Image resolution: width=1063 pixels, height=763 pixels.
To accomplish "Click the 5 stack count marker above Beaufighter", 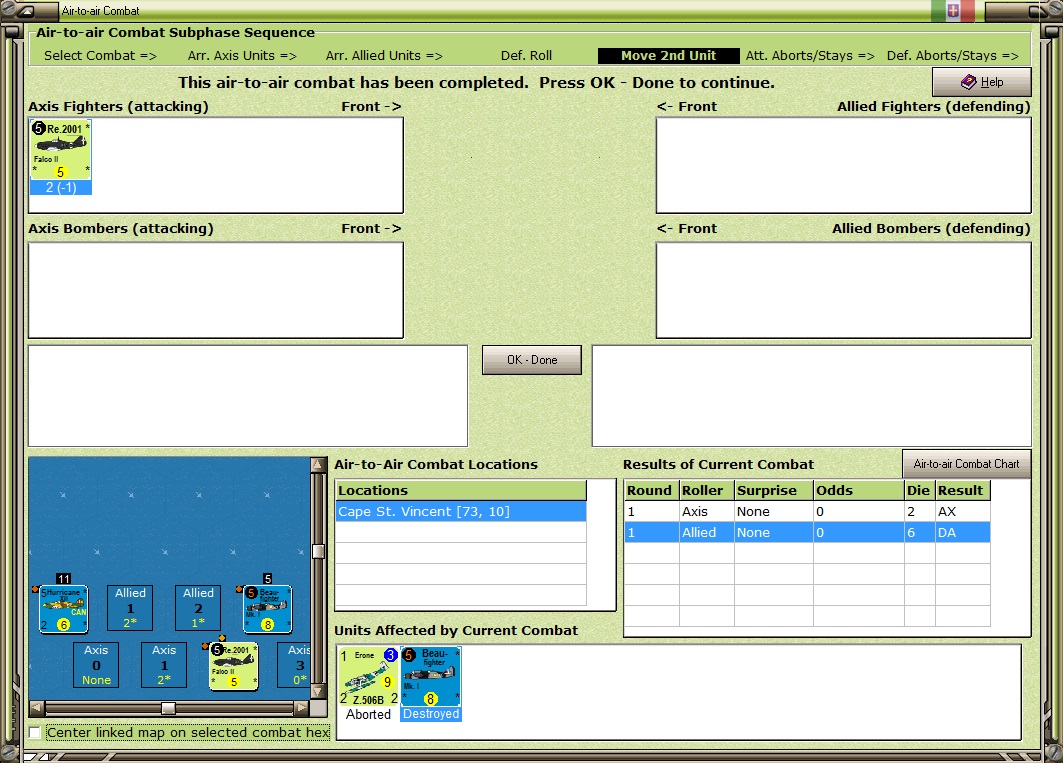I will [x=268, y=579].
